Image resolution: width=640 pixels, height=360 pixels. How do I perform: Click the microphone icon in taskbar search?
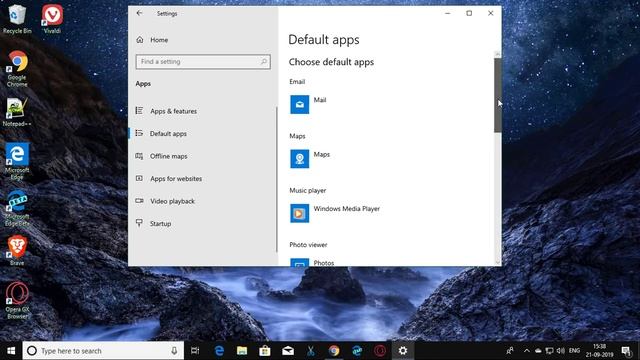coord(174,351)
